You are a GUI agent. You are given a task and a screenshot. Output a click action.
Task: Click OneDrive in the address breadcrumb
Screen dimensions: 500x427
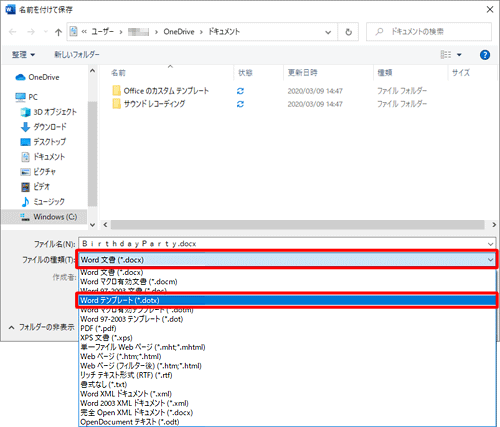179,32
